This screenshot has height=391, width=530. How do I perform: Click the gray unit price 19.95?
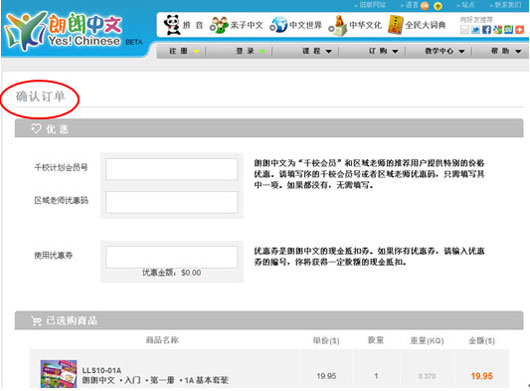coord(326,376)
